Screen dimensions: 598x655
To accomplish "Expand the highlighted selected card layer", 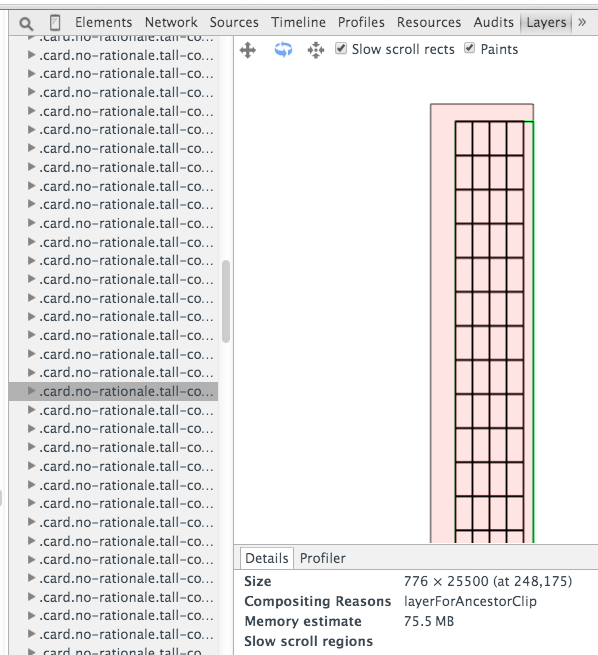I will click(x=31, y=391).
